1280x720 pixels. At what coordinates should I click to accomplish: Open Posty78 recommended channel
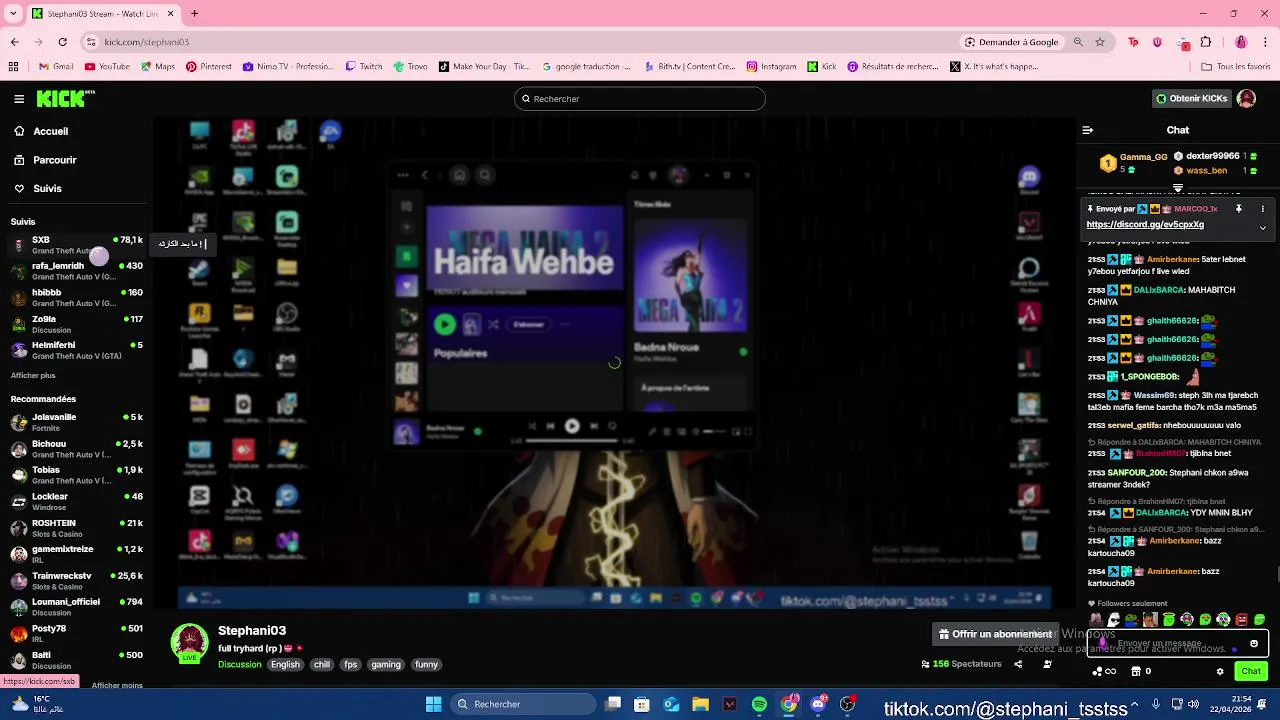pyautogui.click(x=76, y=634)
